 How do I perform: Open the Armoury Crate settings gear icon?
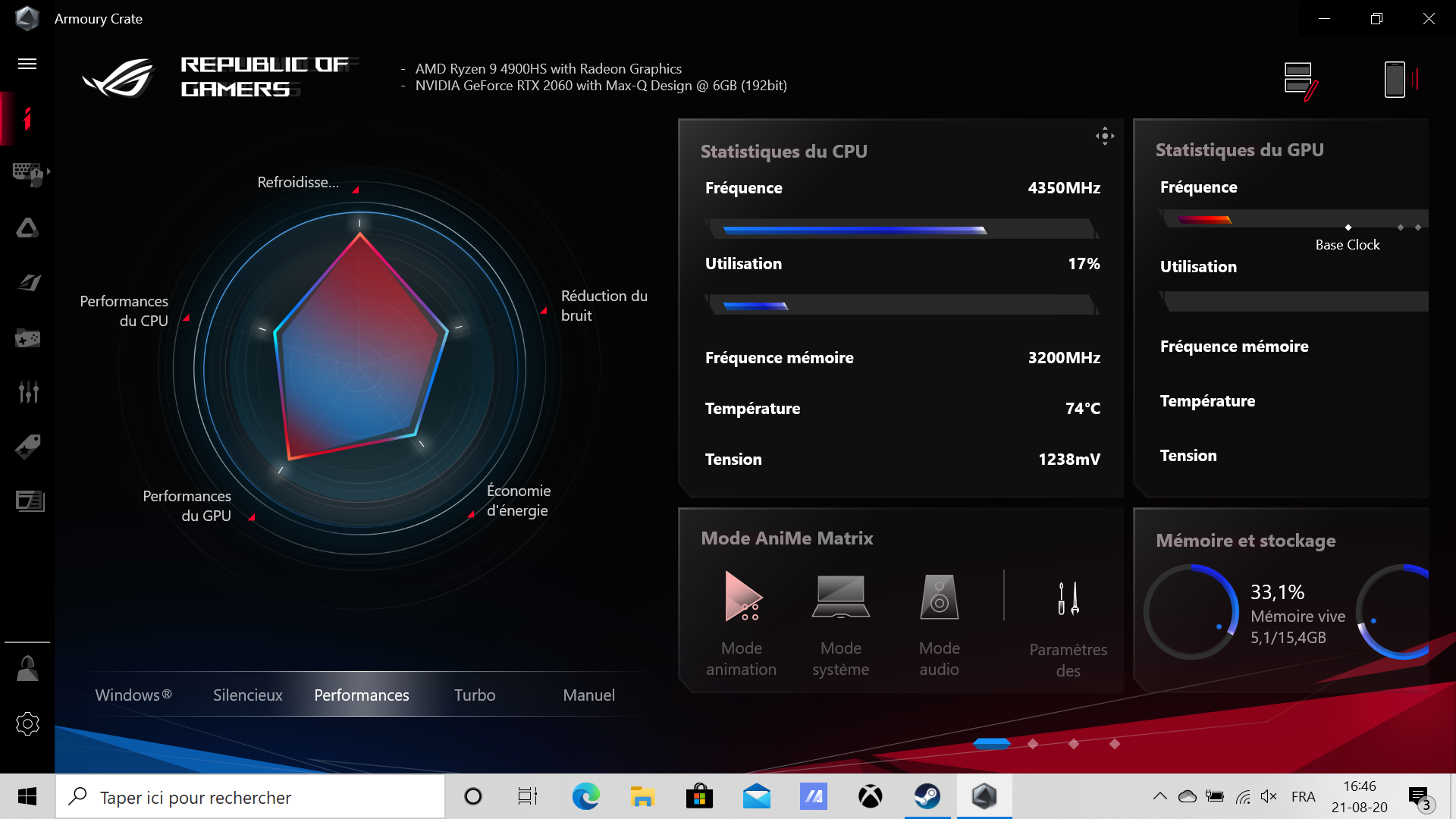pyautogui.click(x=27, y=723)
